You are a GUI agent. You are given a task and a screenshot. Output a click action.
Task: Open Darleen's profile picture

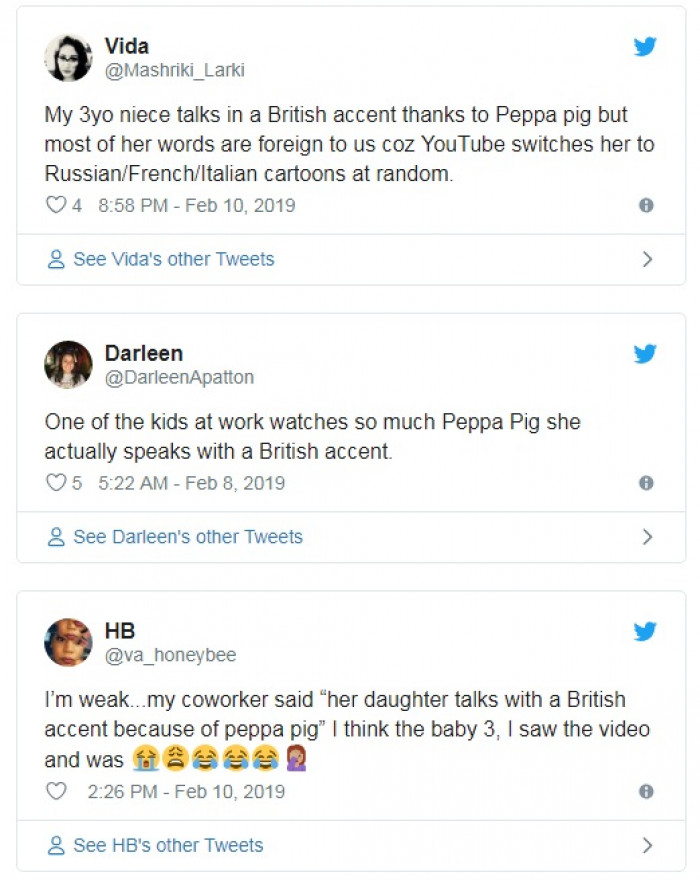[68, 365]
